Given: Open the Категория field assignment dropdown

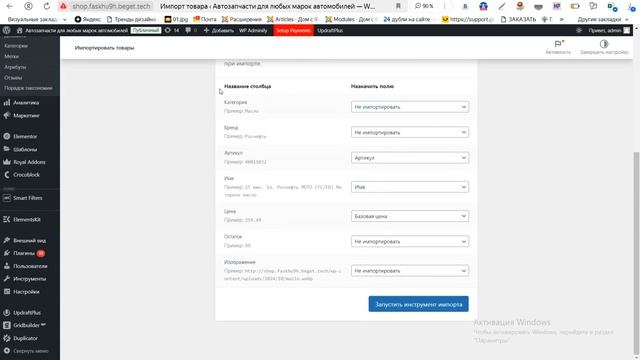Looking at the screenshot, I should coord(410,107).
